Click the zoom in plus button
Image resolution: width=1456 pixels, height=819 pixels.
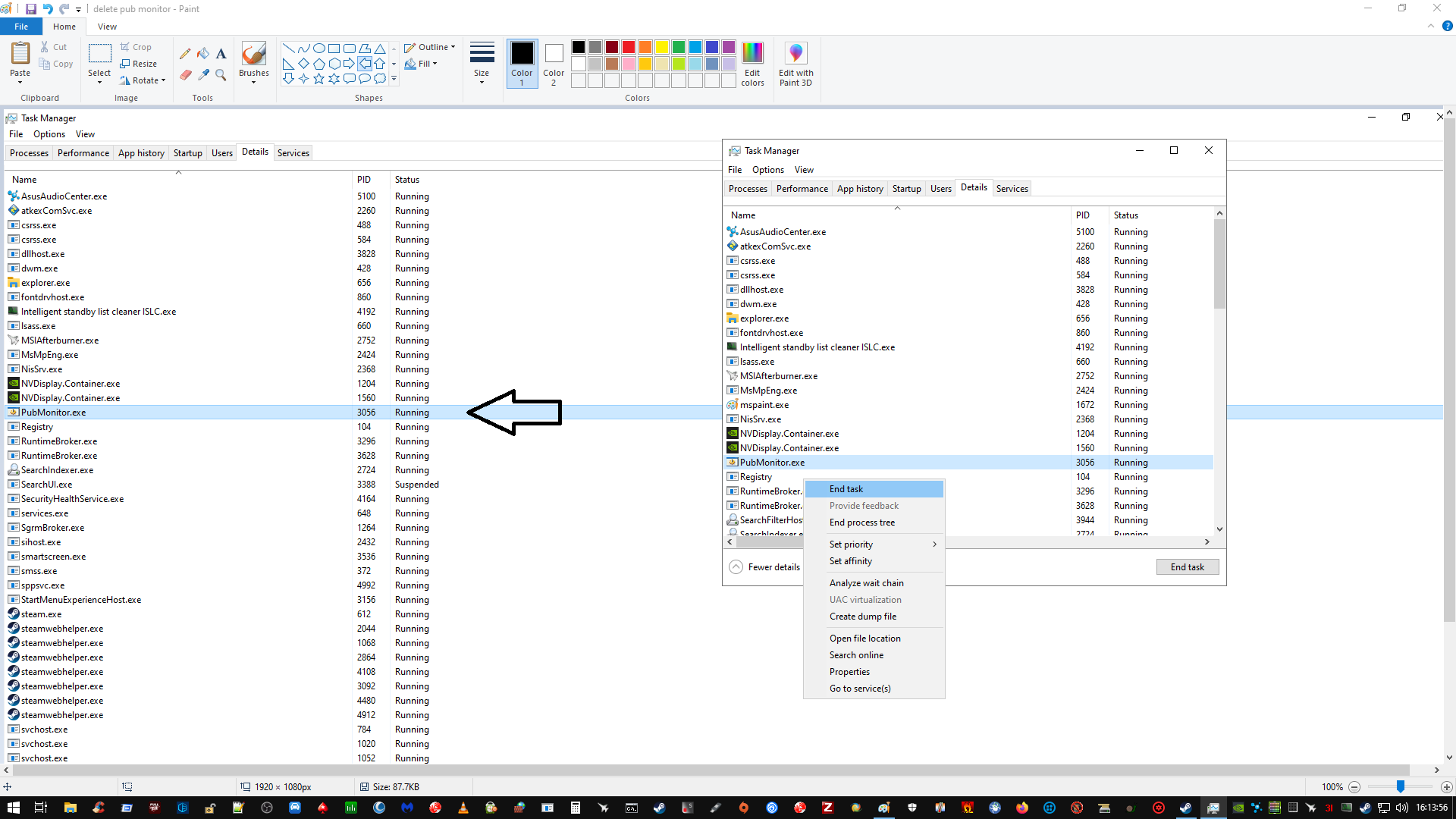(x=1446, y=787)
